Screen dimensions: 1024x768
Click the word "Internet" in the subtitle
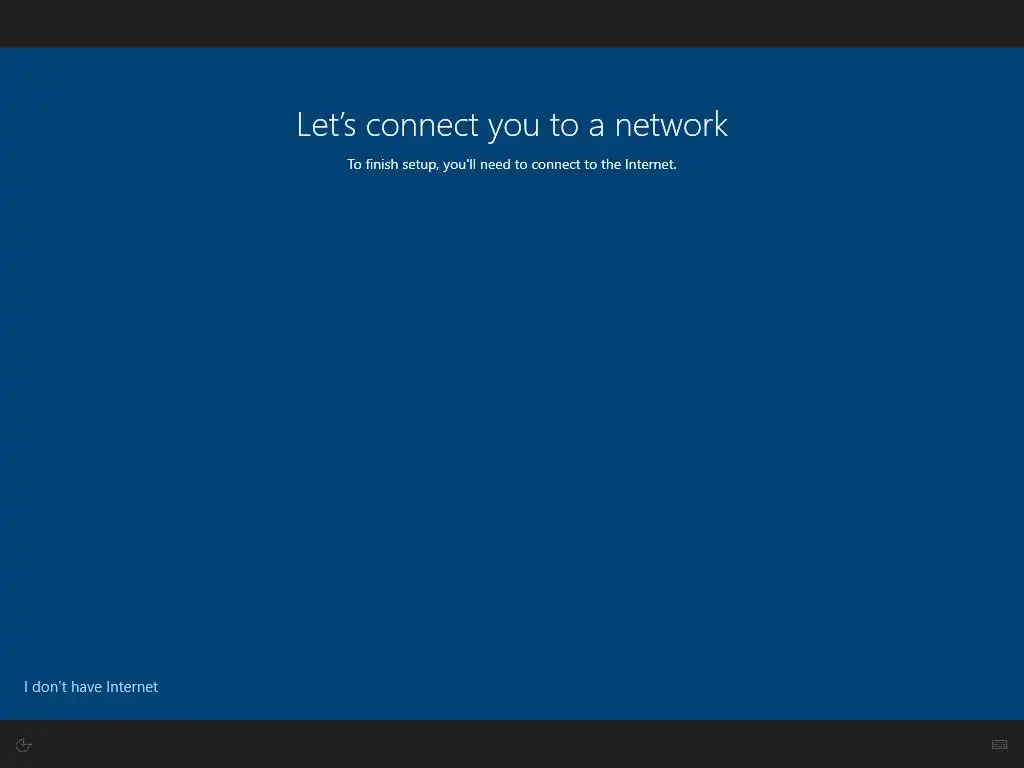pos(650,164)
